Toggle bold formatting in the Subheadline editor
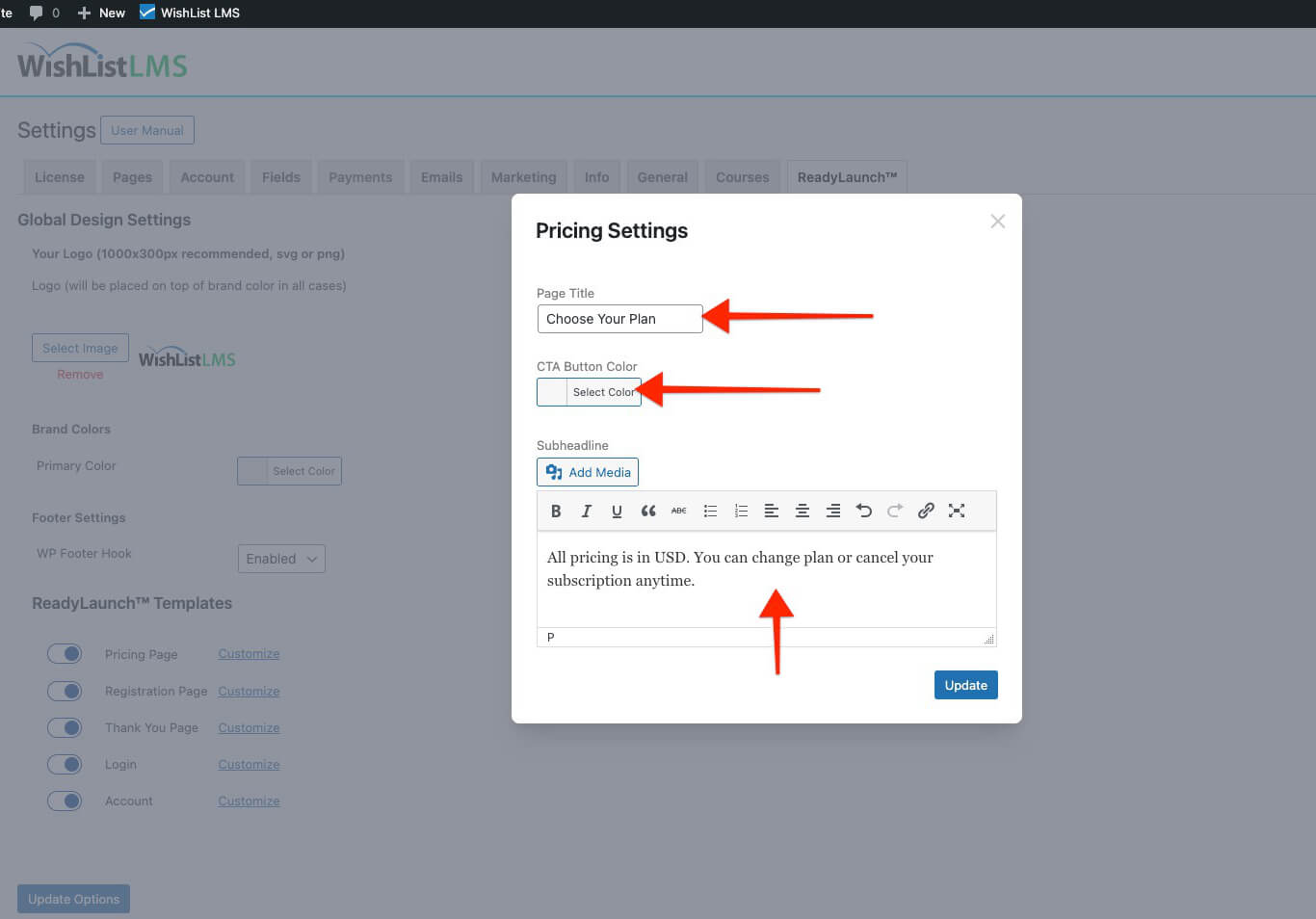Viewport: 1316px width, 919px height. pyautogui.click(x=556, y=511)
